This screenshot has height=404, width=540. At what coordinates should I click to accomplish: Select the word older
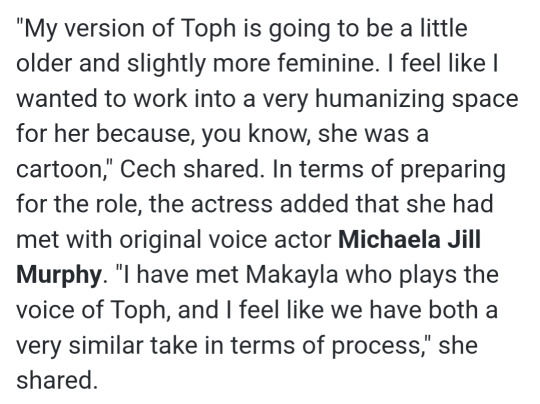(x=44, y=64)
